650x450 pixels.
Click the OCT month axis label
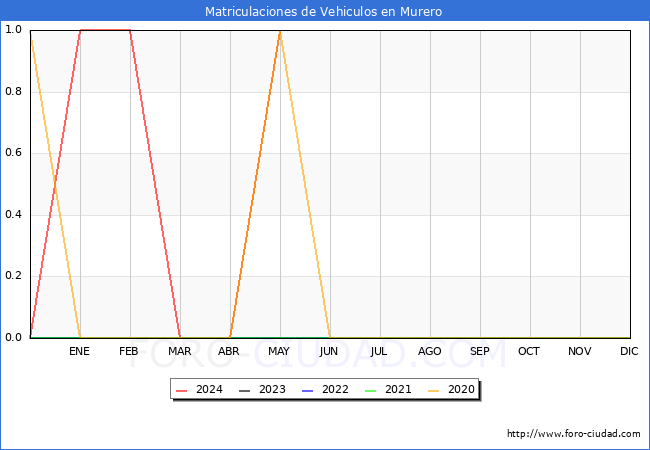point(529,351)
